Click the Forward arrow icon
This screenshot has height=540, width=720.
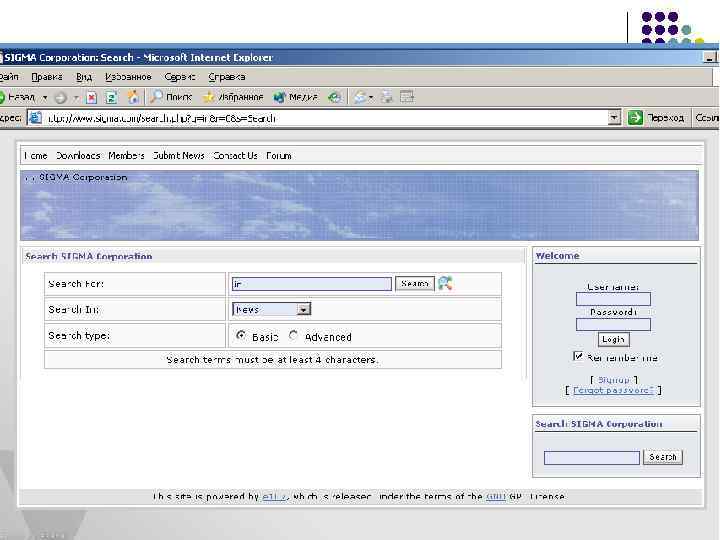61,97
